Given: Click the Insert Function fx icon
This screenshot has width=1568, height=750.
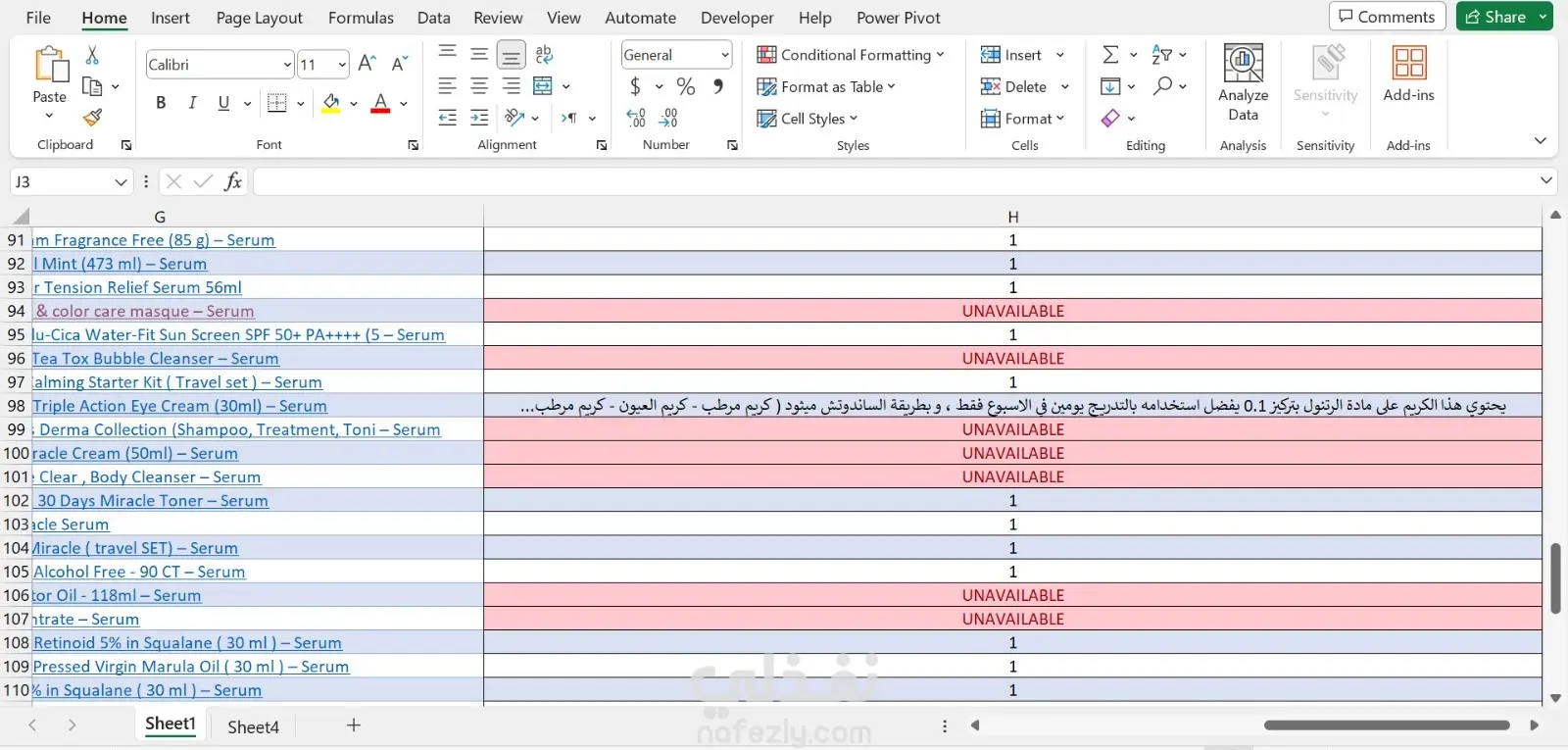Looking at the screenshot, I should (233, 181).
